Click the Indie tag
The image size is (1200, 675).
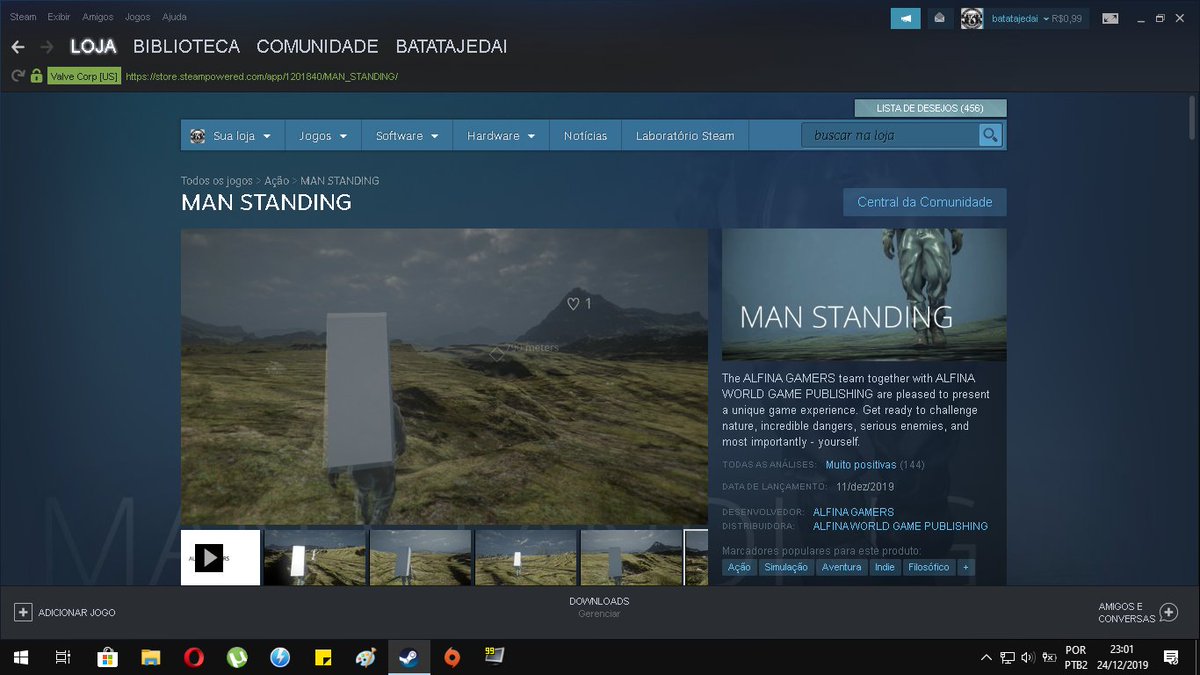point(884,567)
